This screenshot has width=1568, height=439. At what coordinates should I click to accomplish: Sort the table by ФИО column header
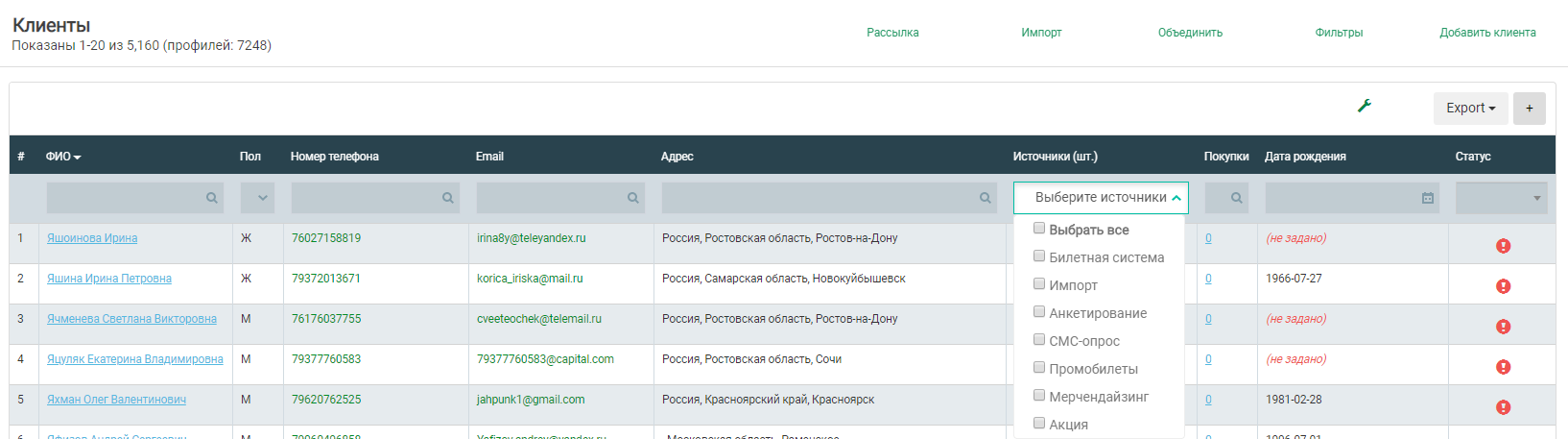[x=62, y=157]
